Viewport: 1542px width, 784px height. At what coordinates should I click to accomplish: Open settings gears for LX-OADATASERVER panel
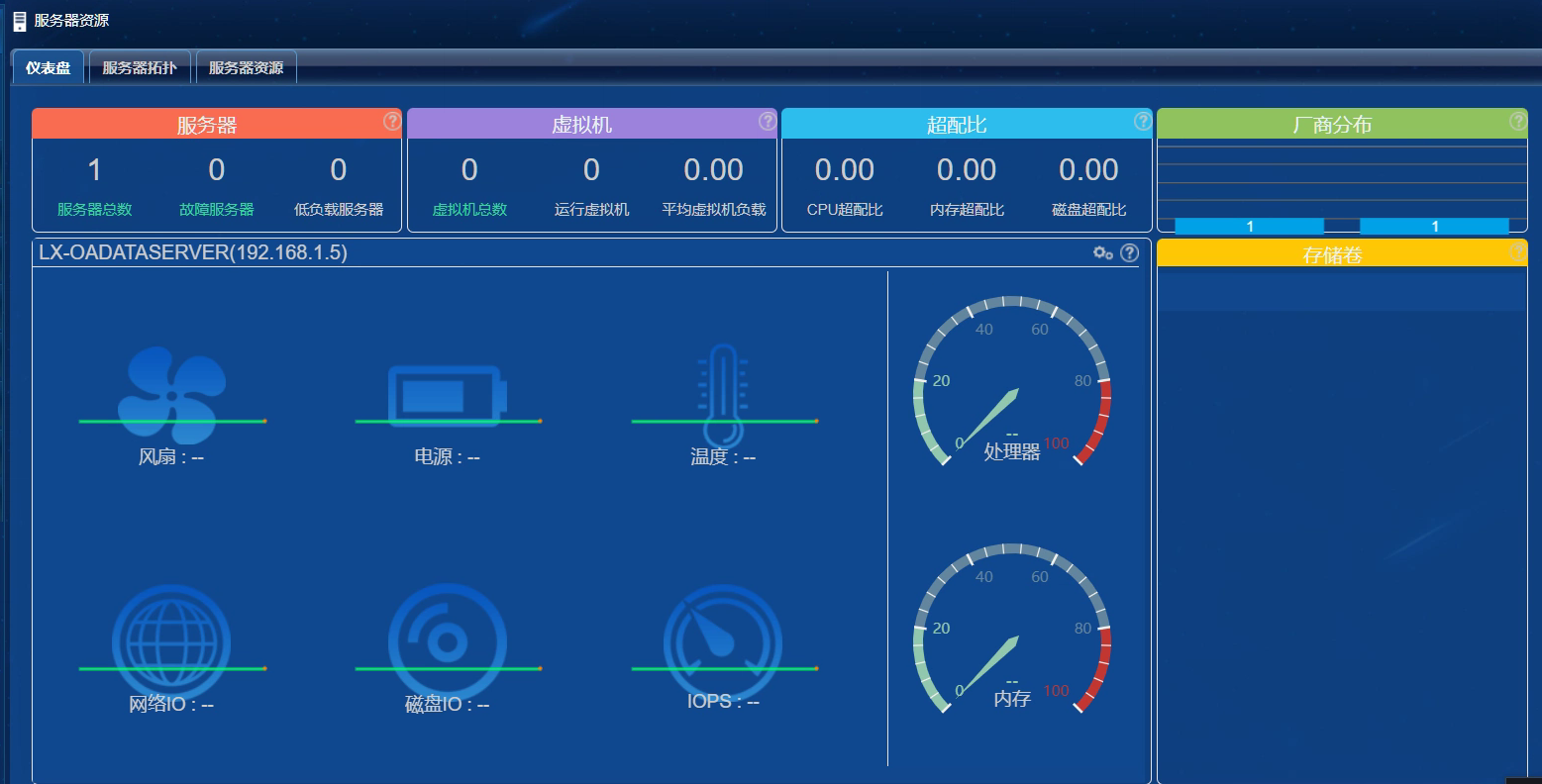point(1103,252)
